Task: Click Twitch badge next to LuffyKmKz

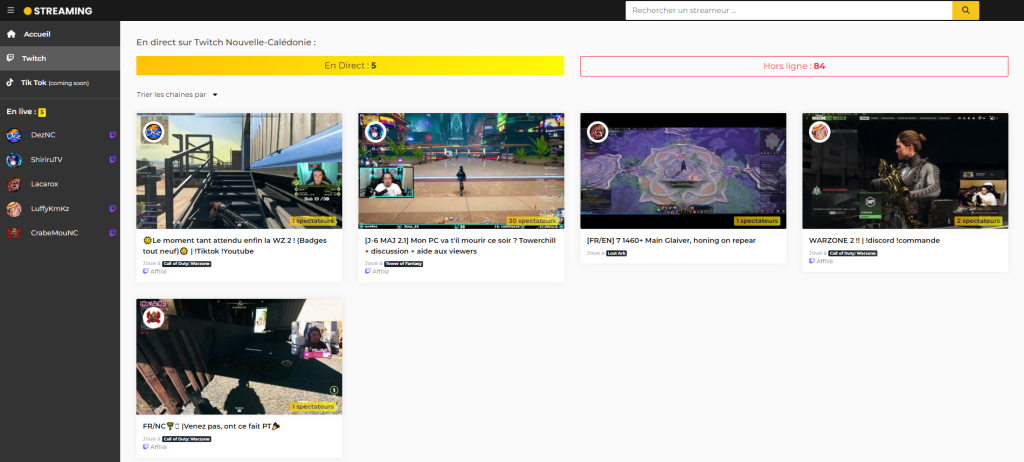Action: (113, 208)
